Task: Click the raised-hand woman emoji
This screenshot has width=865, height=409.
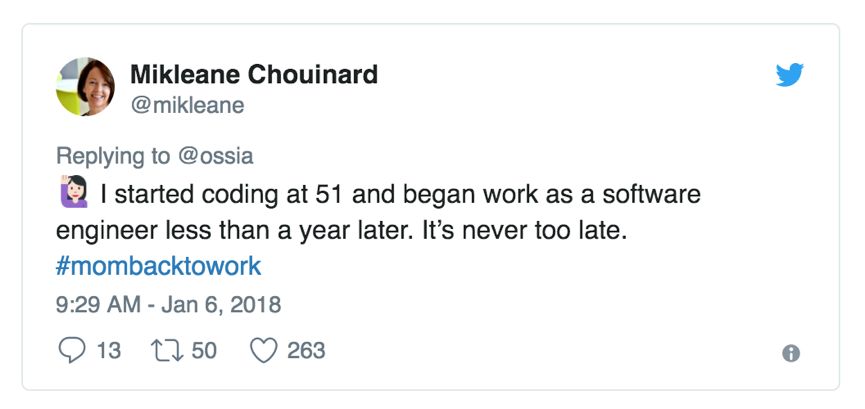Action: tap(74, 192)
